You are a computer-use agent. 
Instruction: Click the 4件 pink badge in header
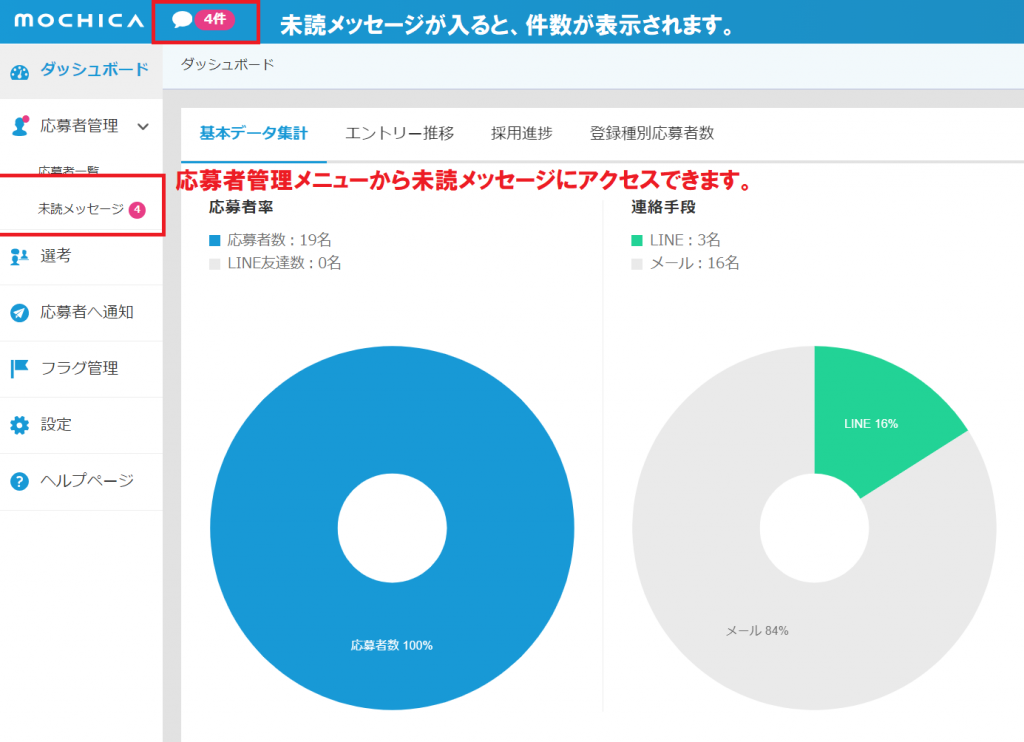215,20
